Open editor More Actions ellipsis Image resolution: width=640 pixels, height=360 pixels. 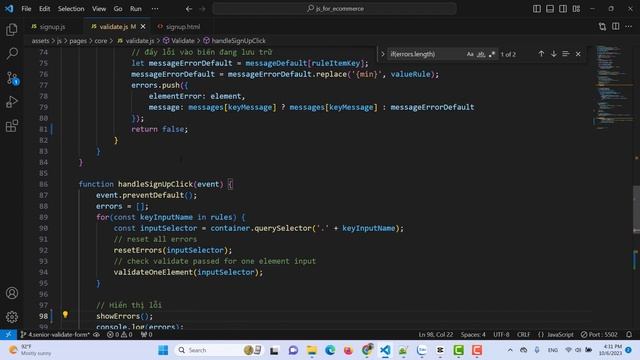coord(629,27)
